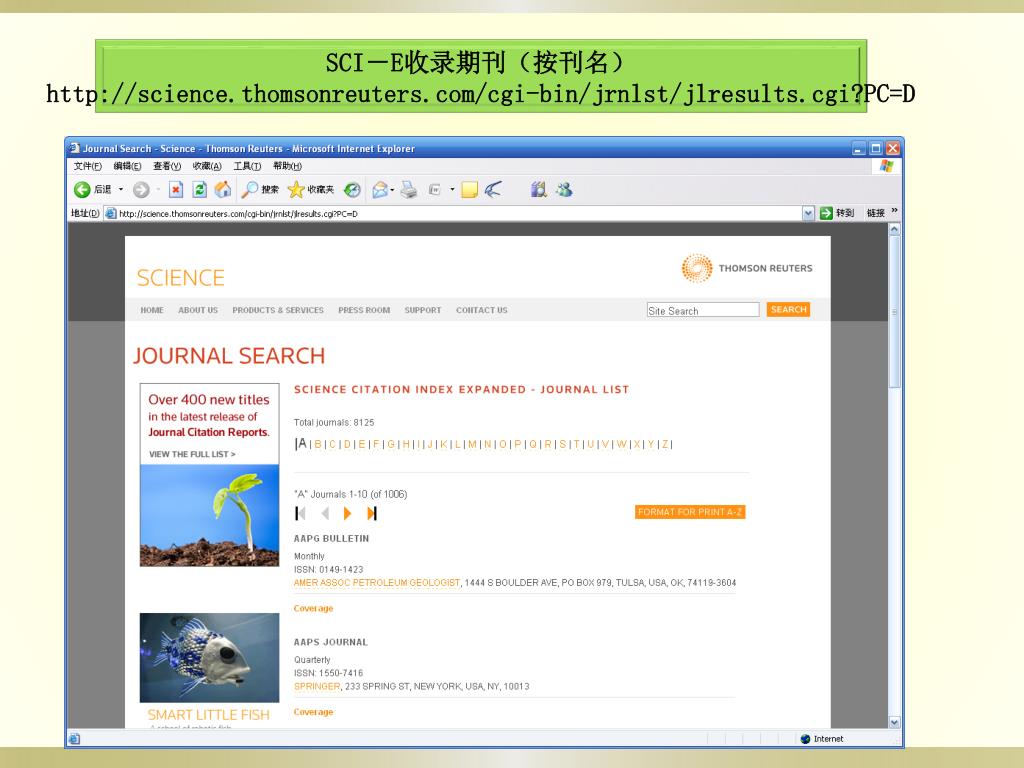Open the 查看(V) menu
Viewport: 1024px width, 768px height.
[167, 166]
